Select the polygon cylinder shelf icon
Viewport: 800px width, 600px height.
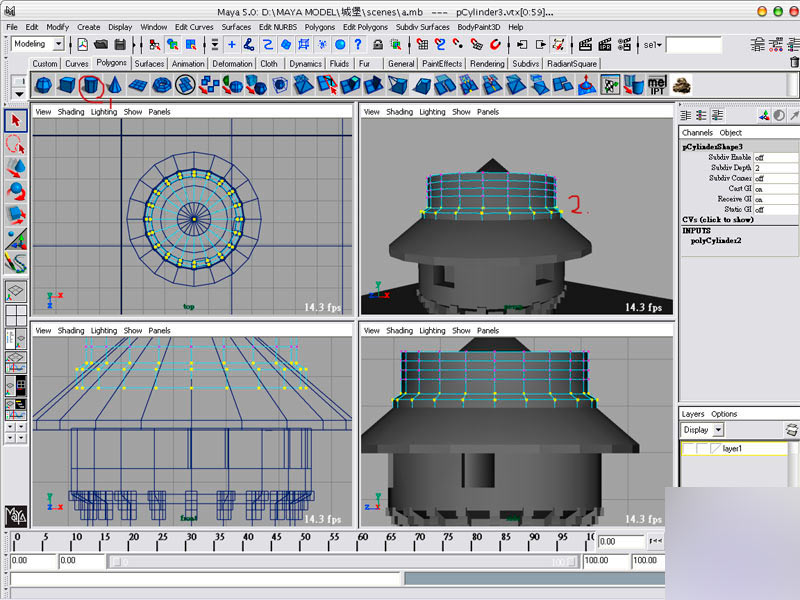pos(91,86)
